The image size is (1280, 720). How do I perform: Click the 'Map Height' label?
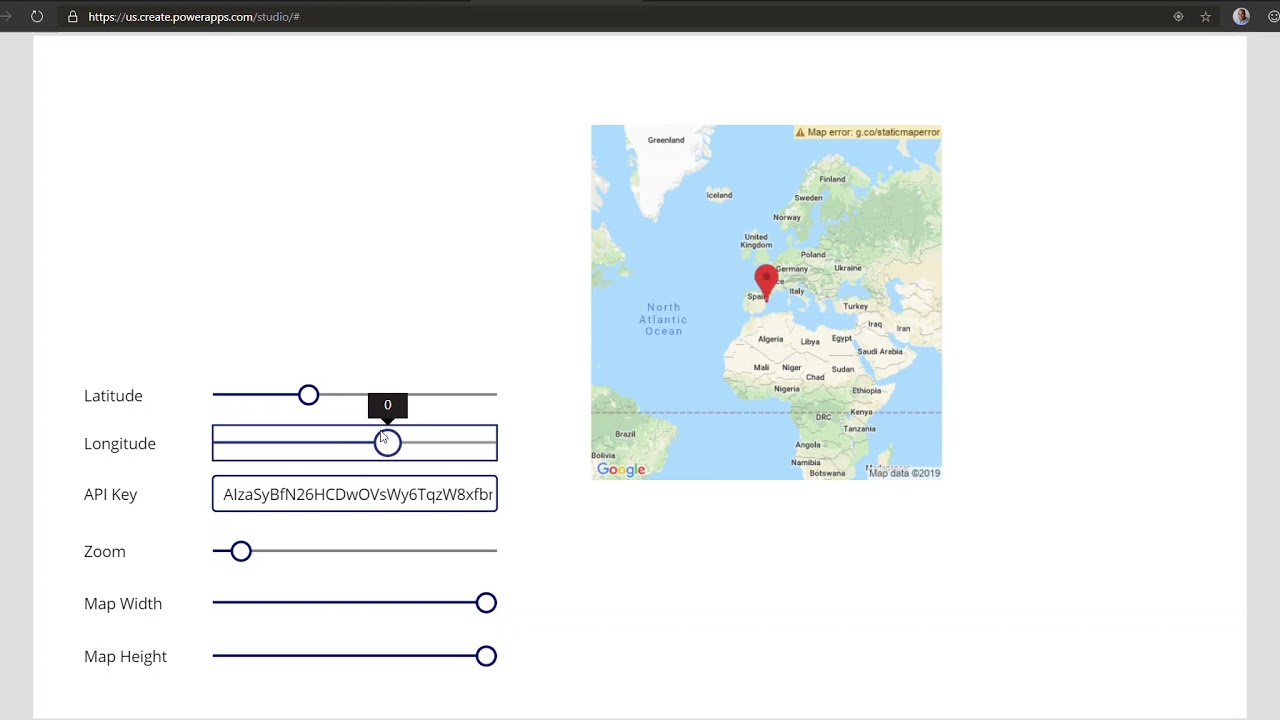[x=126, y=657]
